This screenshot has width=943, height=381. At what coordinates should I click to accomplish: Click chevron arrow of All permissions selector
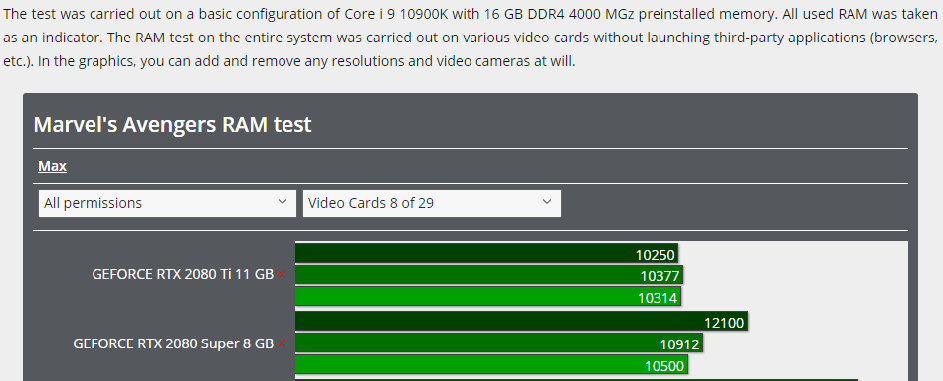pyautogui.click(x=282, y=202)
